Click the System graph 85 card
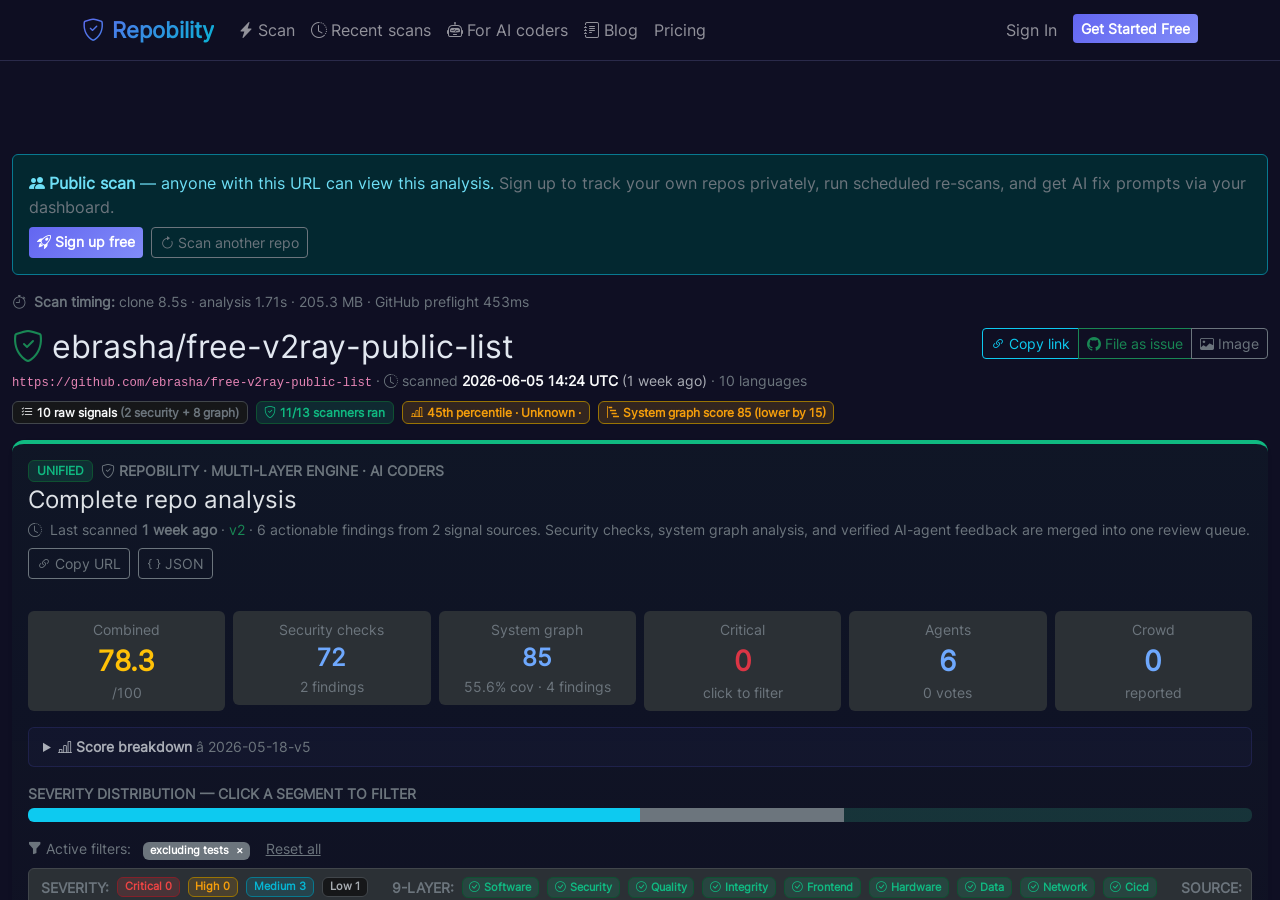Viewport: 1280px width, 900px height. (537, 658)
